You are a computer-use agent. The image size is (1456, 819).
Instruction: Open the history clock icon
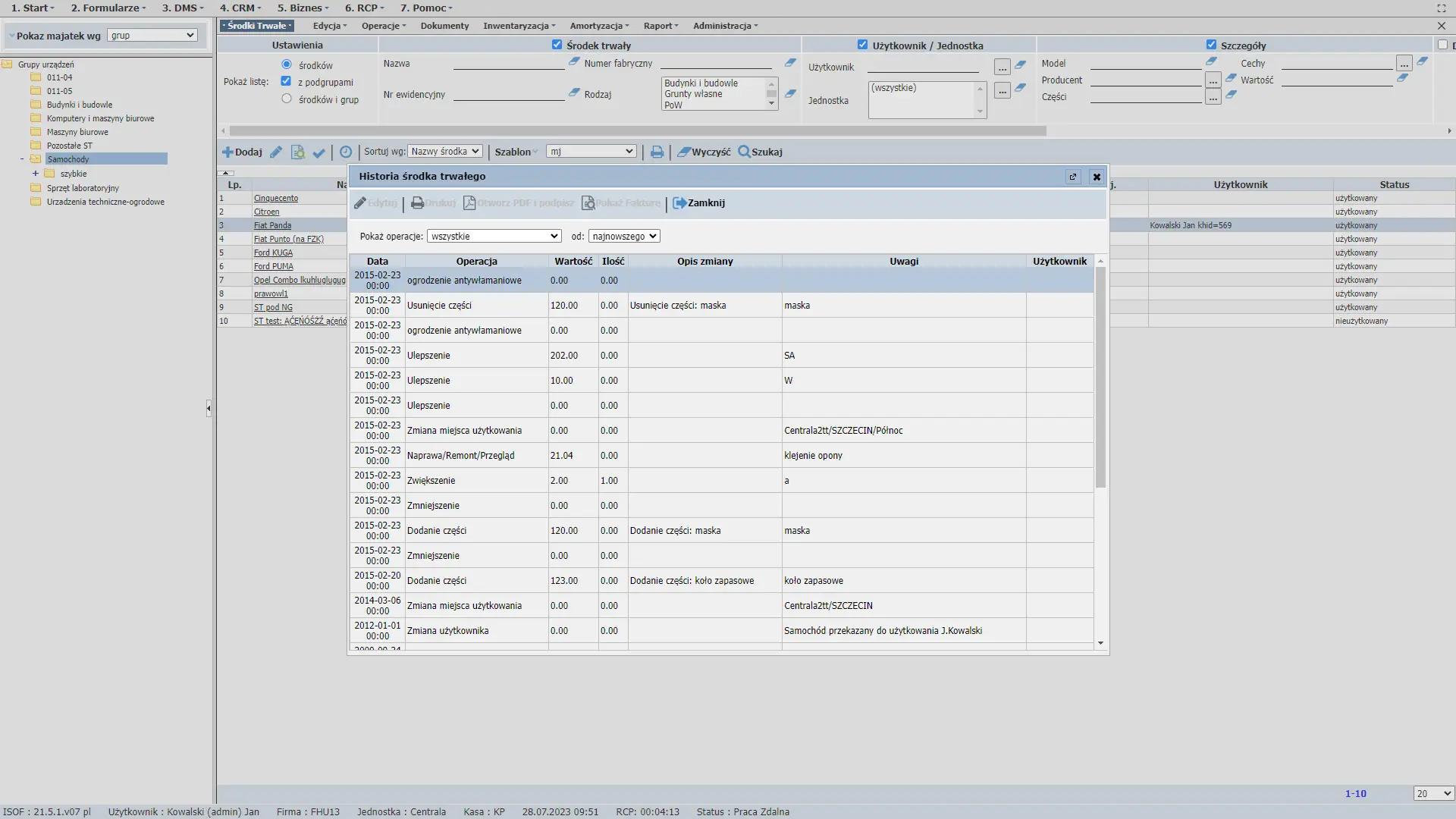346,152
